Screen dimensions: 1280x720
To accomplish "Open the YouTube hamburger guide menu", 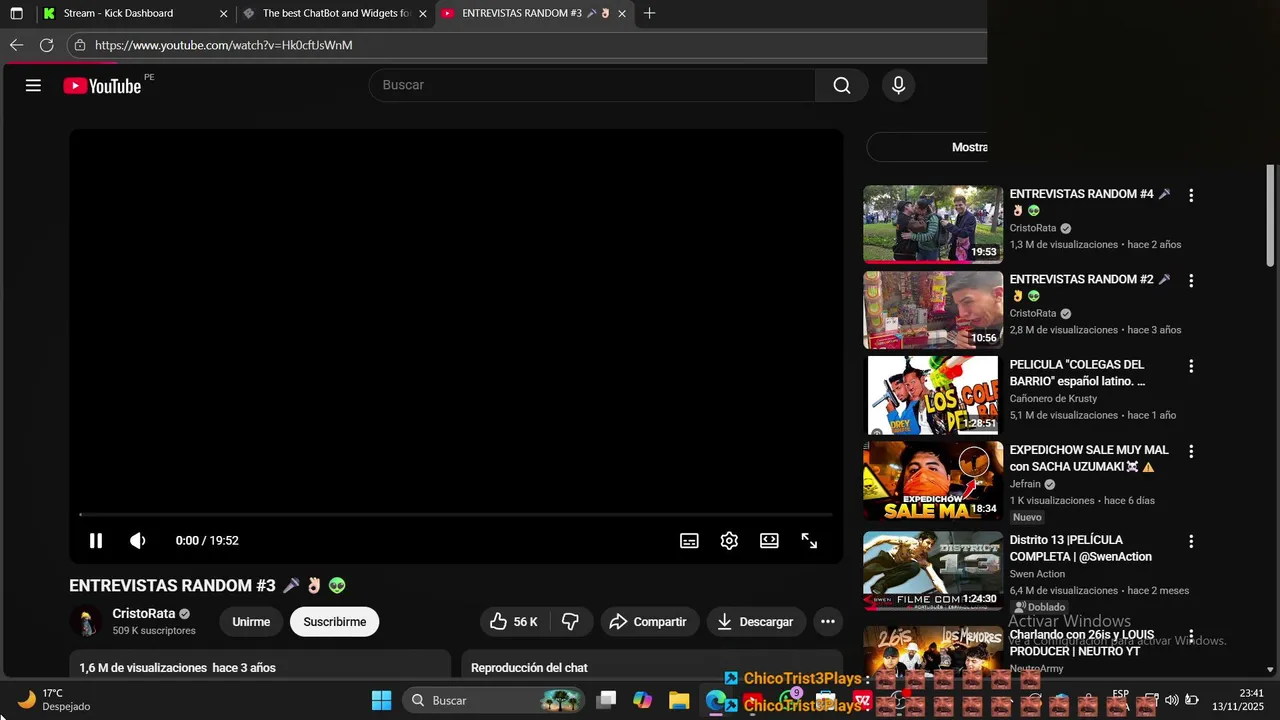I will click(33, 85).
